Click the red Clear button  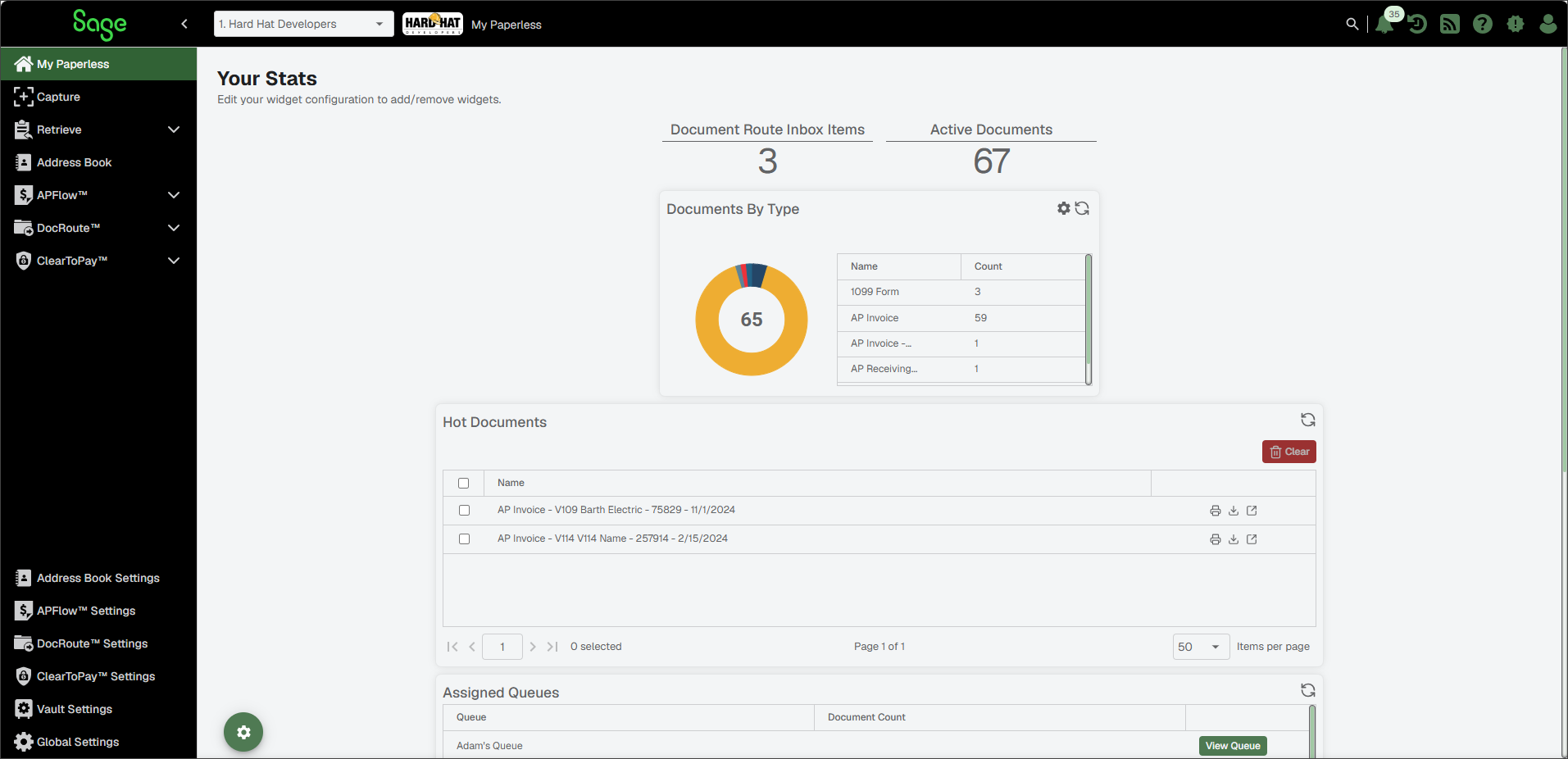[1288, 452]
